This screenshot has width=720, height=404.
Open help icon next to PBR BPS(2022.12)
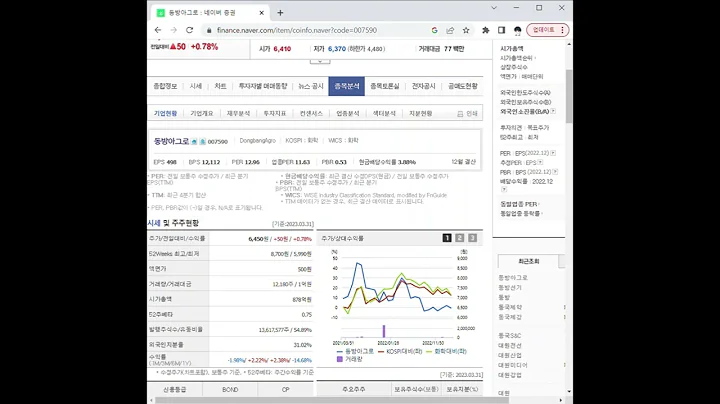[x=555, y=172]
